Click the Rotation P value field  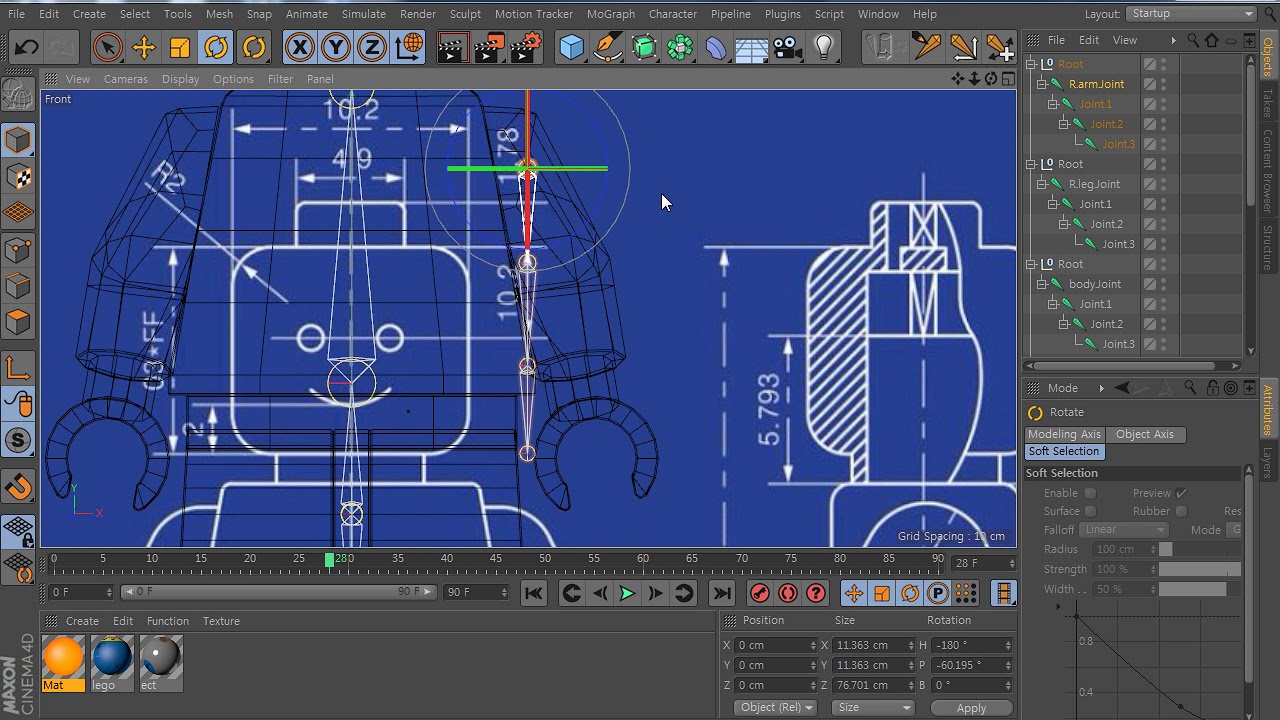[972, 665]
